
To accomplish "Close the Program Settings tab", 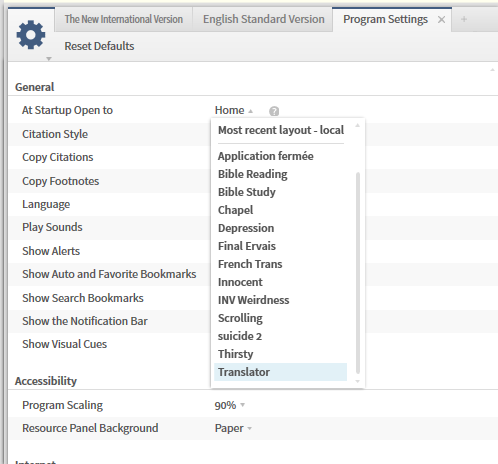I will pos(441,20).
